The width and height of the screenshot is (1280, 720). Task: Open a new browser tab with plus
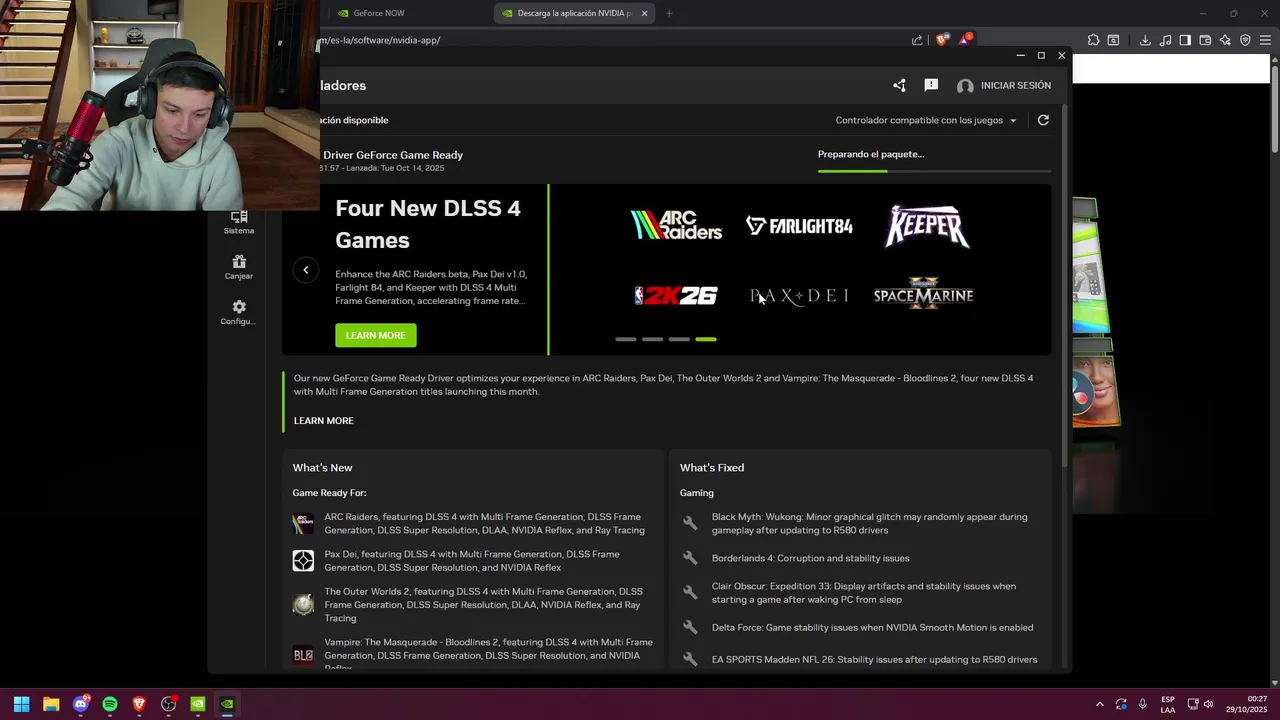click(669, 13)
